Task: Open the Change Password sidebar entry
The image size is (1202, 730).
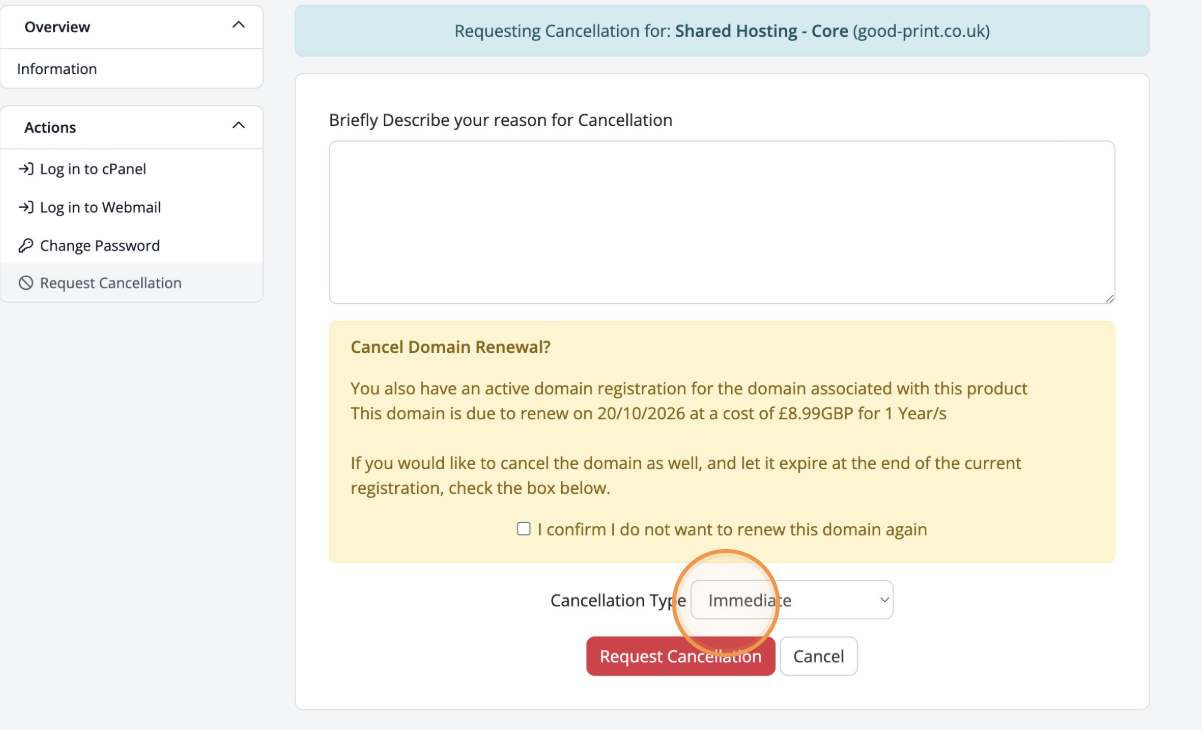Action: tap(100, 245)
